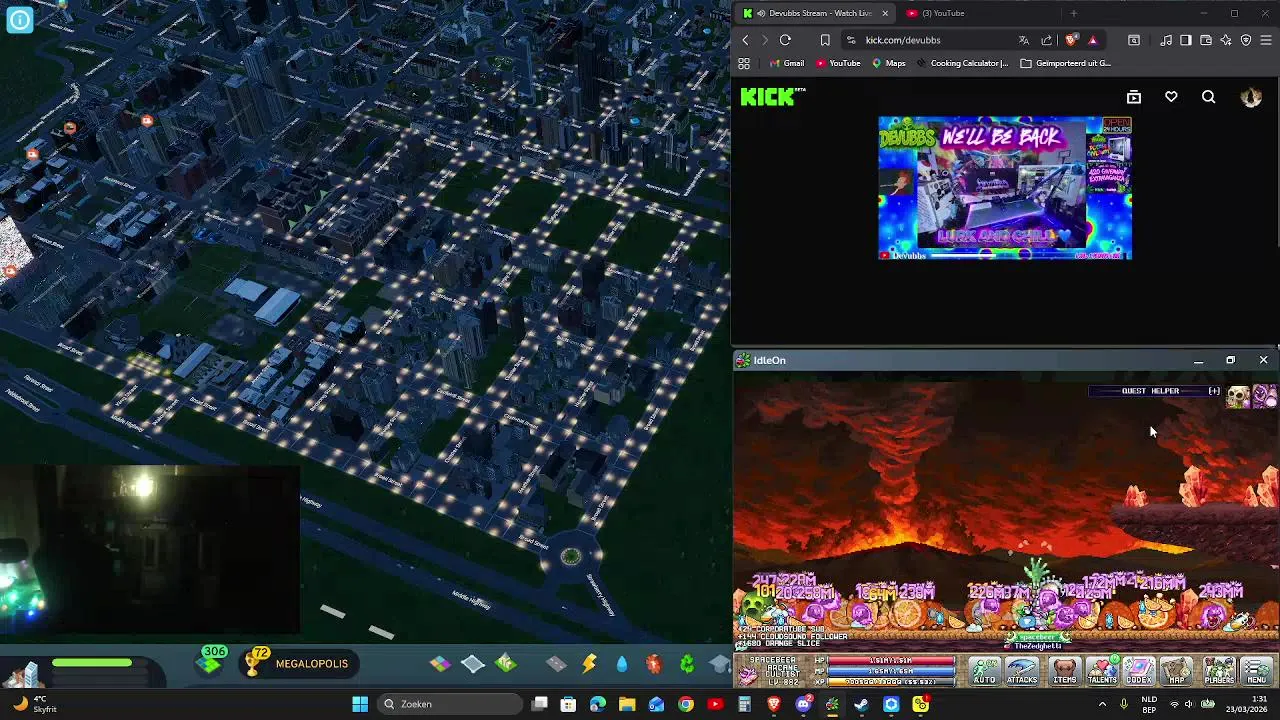Open the MEGALOPOLIS milestone trophy button
Viewport: 1280px width, 720px height.
[x=299, y=663]
